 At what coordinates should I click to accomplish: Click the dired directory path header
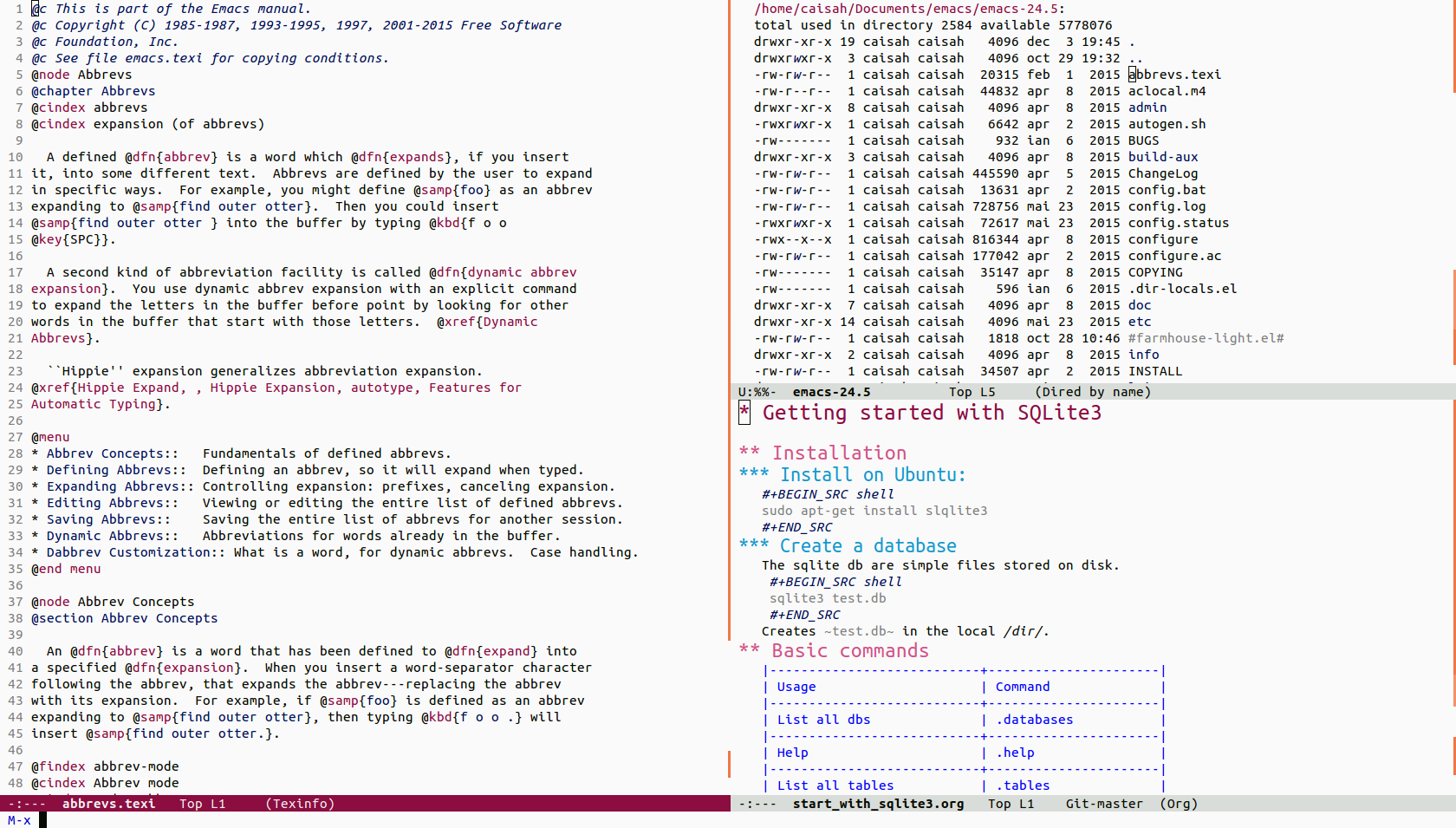(x=909, y=9)
